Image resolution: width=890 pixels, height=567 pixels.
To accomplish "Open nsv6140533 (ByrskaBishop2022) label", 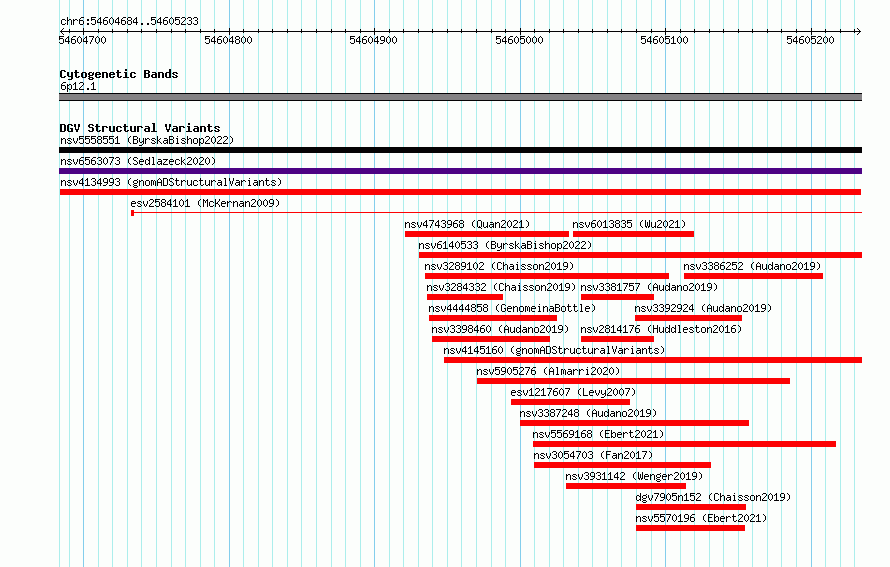I will pyautogui.click(x=505, y=245).
